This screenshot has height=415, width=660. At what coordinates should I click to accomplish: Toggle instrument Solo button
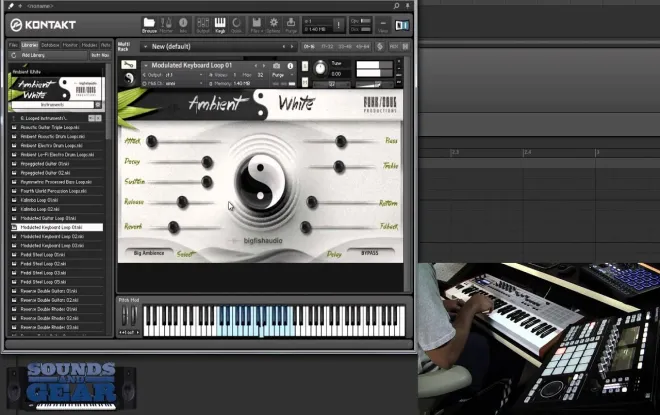305,66
